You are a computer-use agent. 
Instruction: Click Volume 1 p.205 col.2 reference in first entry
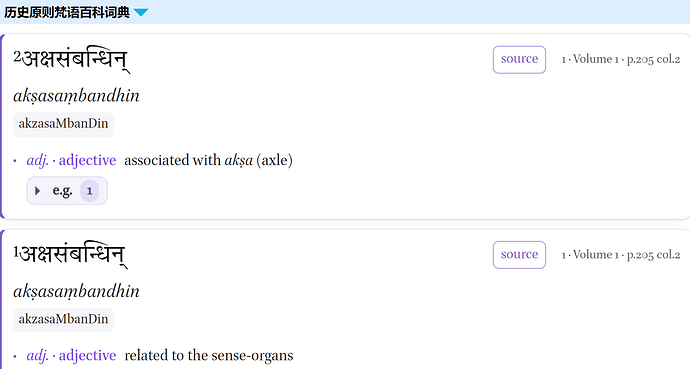pos(620,59)
